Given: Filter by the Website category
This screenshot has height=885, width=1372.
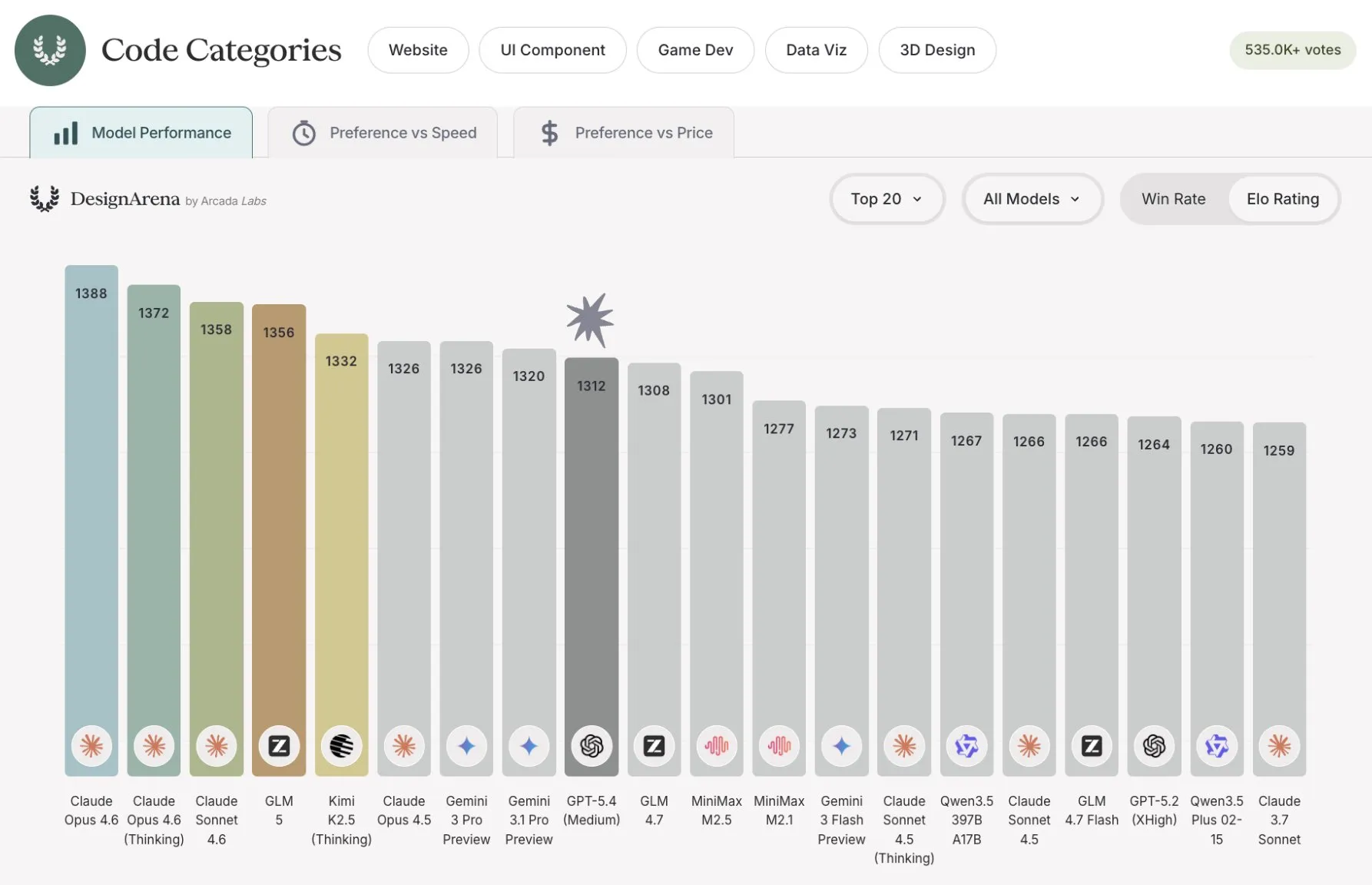Looking at the screenshot, I should tap(418, 50).
